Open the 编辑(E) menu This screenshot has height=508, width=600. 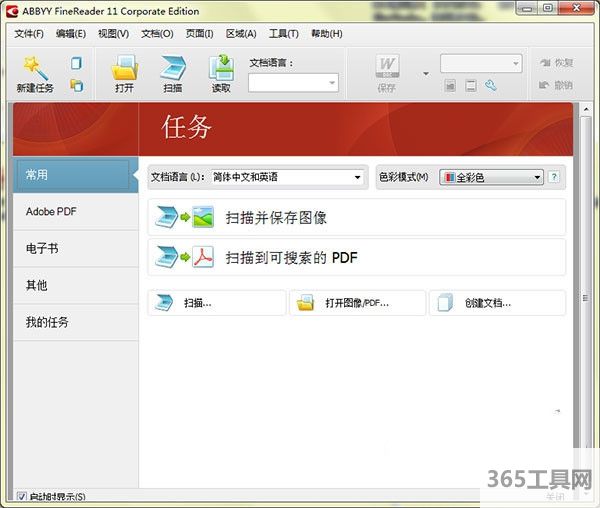coord(71,34)
